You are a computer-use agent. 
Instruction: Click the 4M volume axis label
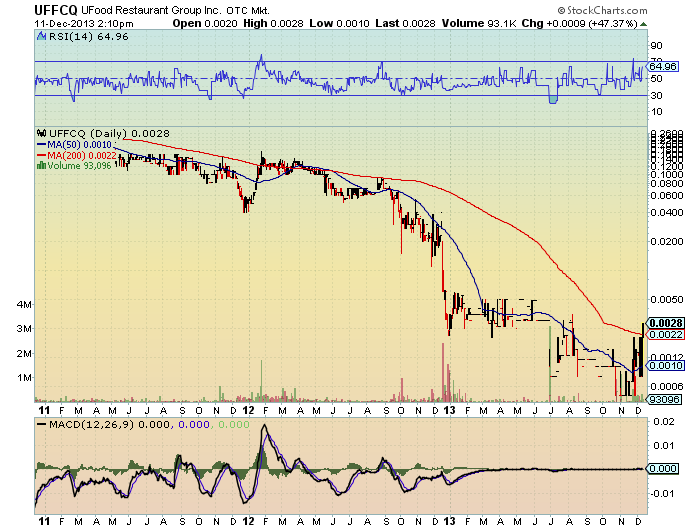[x=25, y=305]
